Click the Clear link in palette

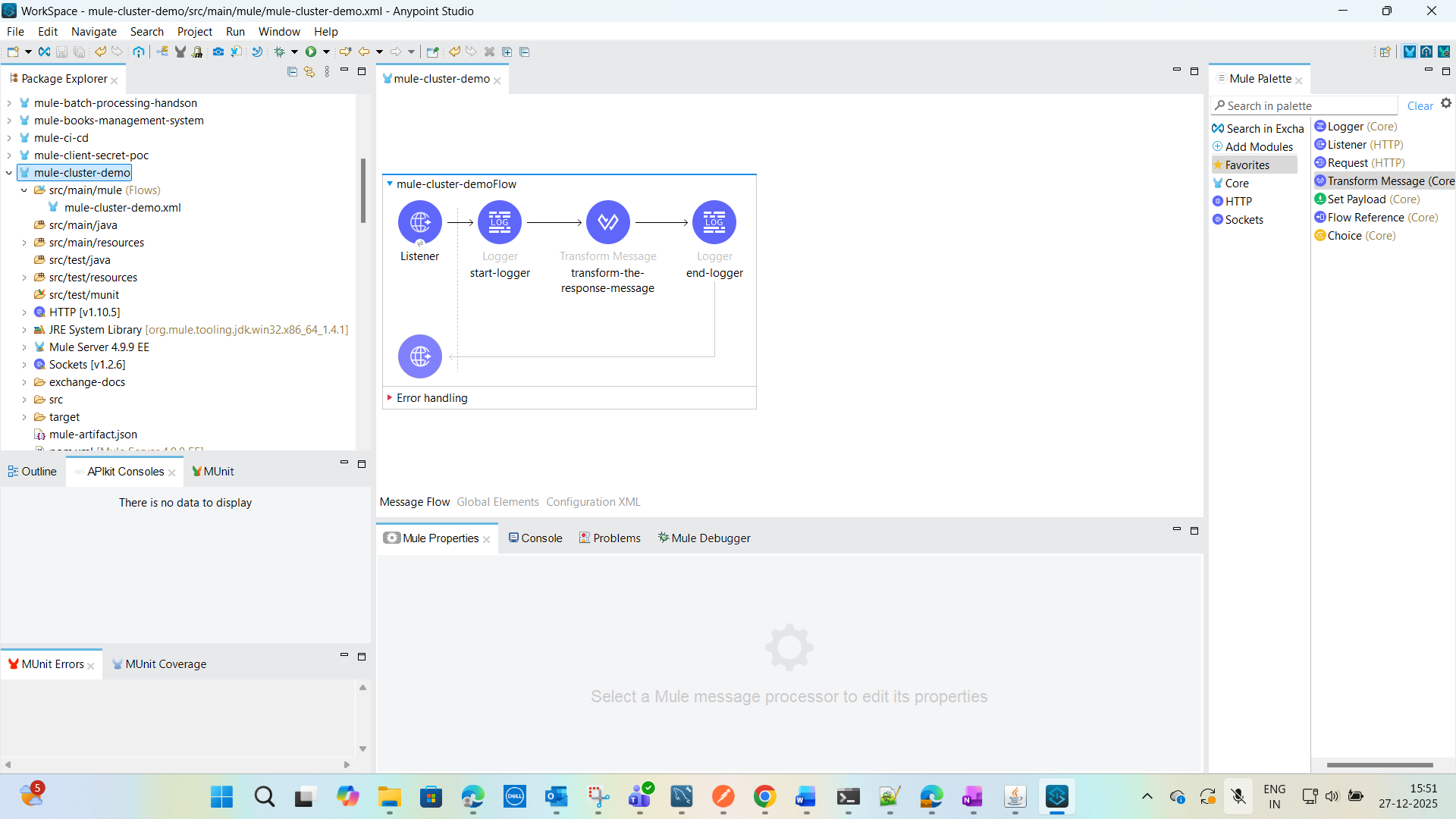1420,106
